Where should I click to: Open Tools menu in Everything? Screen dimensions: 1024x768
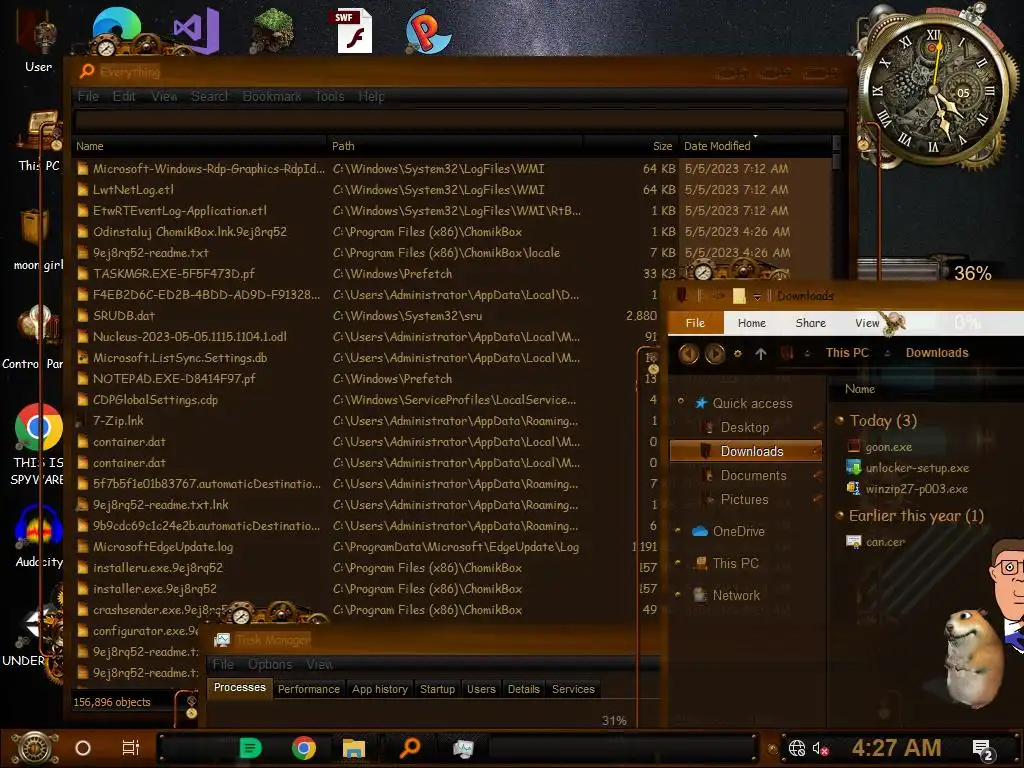[x=330, y=97]
